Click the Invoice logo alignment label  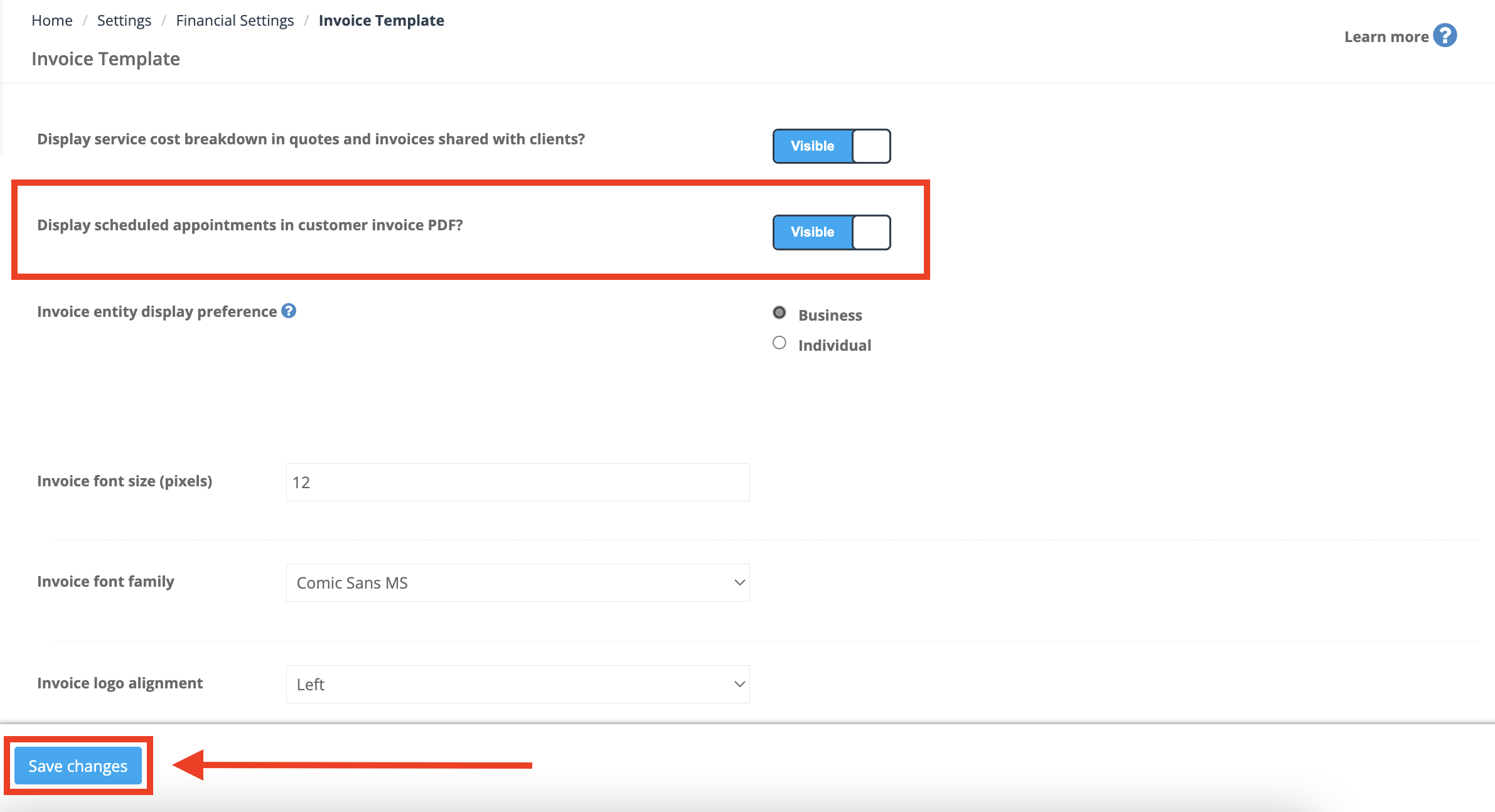[x=120, y=683]
